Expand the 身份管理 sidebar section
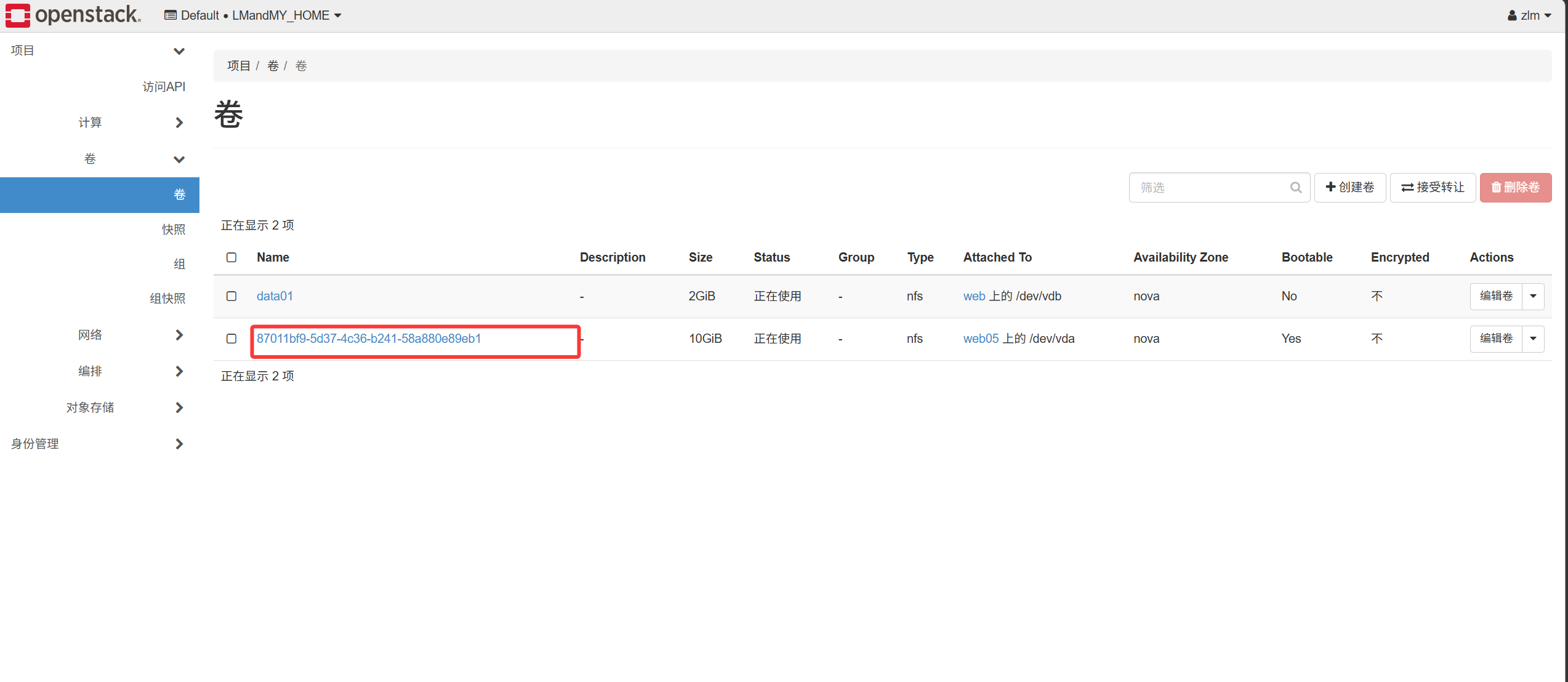 click(x=100, y=444)
